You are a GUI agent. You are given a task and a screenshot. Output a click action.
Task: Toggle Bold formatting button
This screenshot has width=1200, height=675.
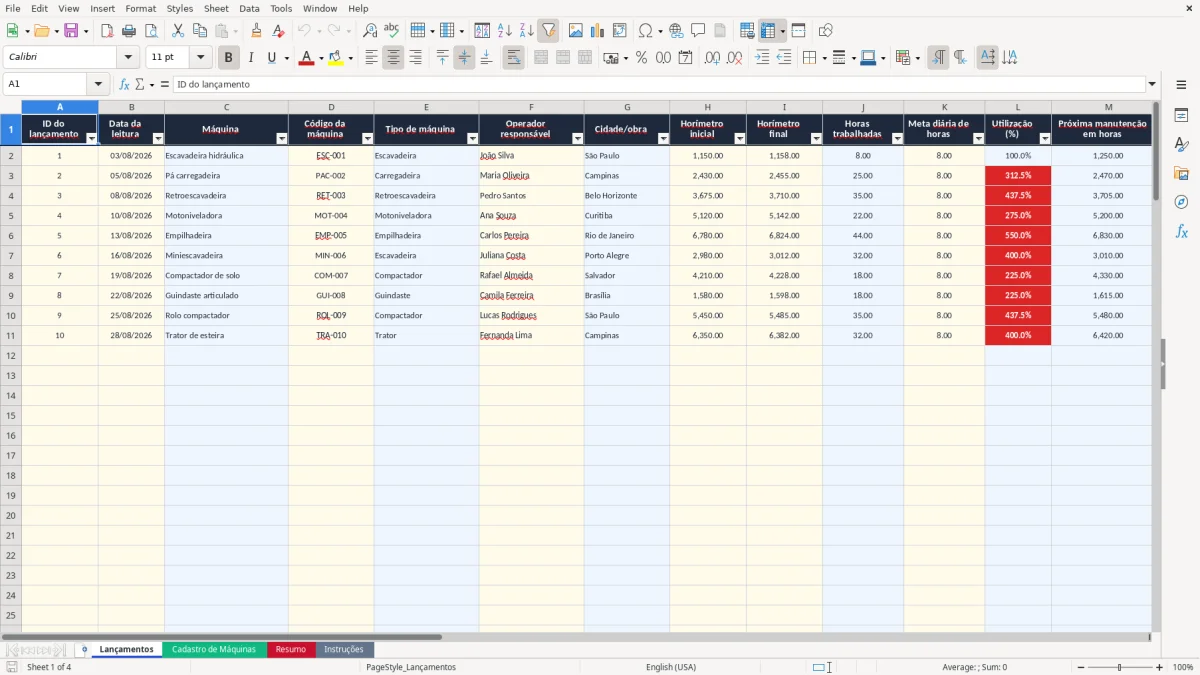click(x=229, y=58)
